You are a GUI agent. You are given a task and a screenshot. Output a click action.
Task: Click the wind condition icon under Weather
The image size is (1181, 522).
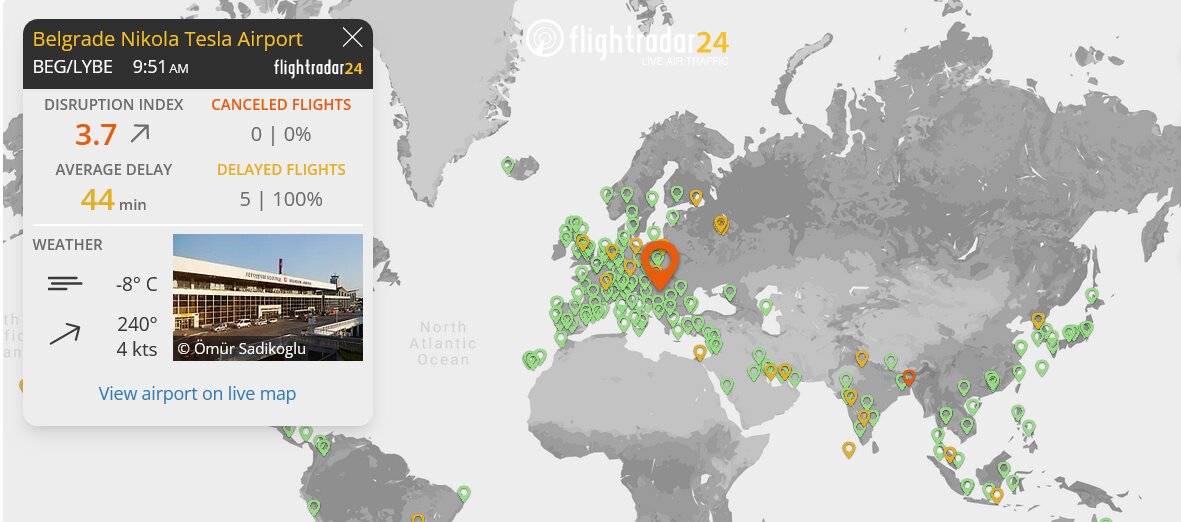(x=65, y=284)
